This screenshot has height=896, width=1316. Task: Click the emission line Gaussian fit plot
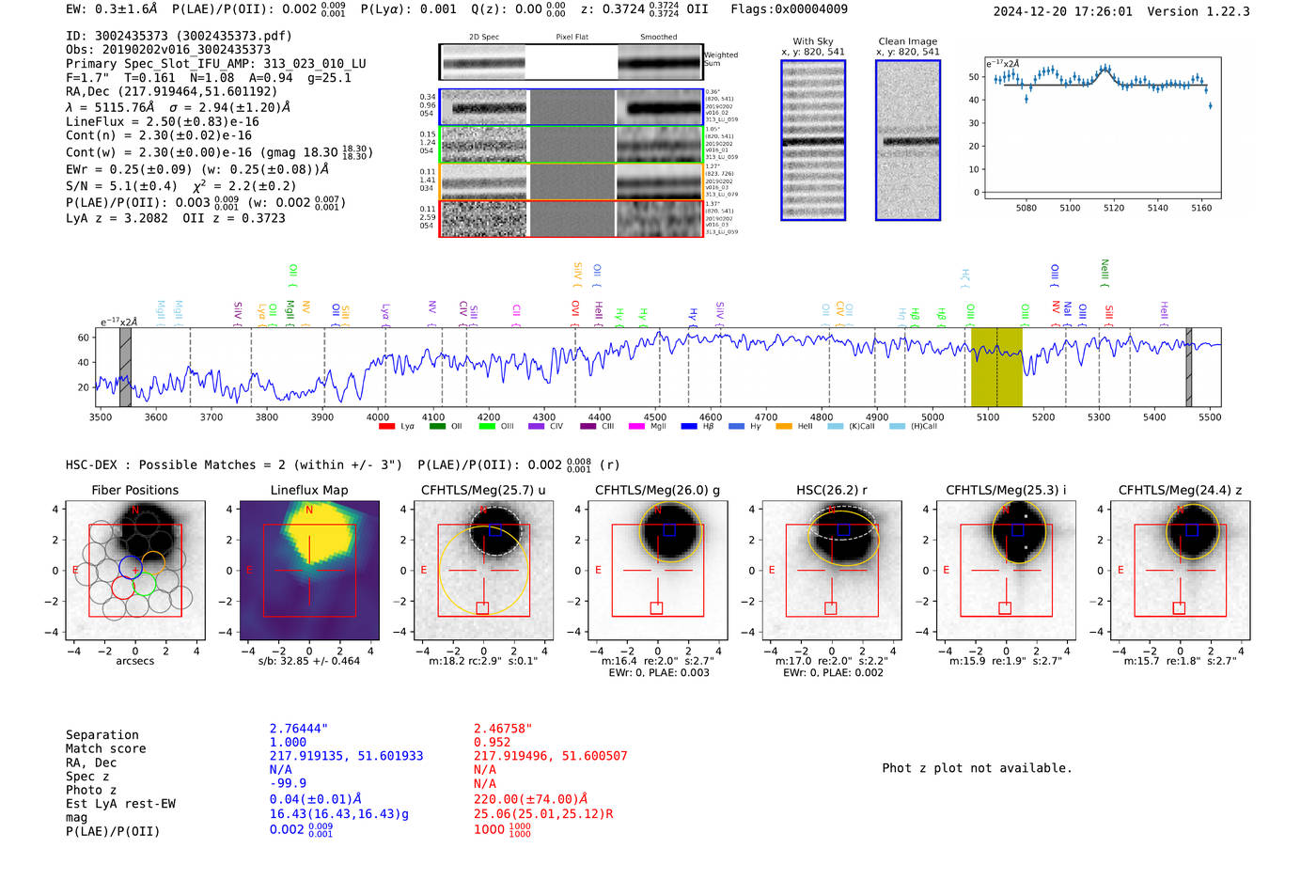[1102, 128]
